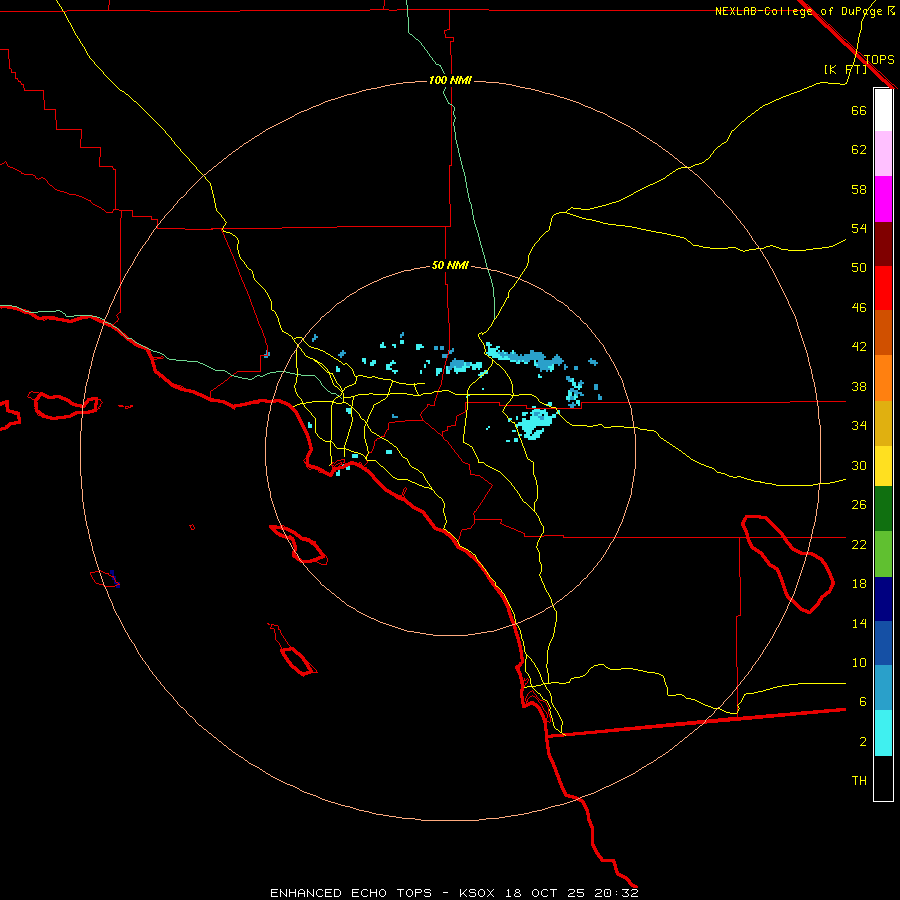The image size is (900, 900).
Task: Click the bright red legend swatch
Action: pos(883,288)
